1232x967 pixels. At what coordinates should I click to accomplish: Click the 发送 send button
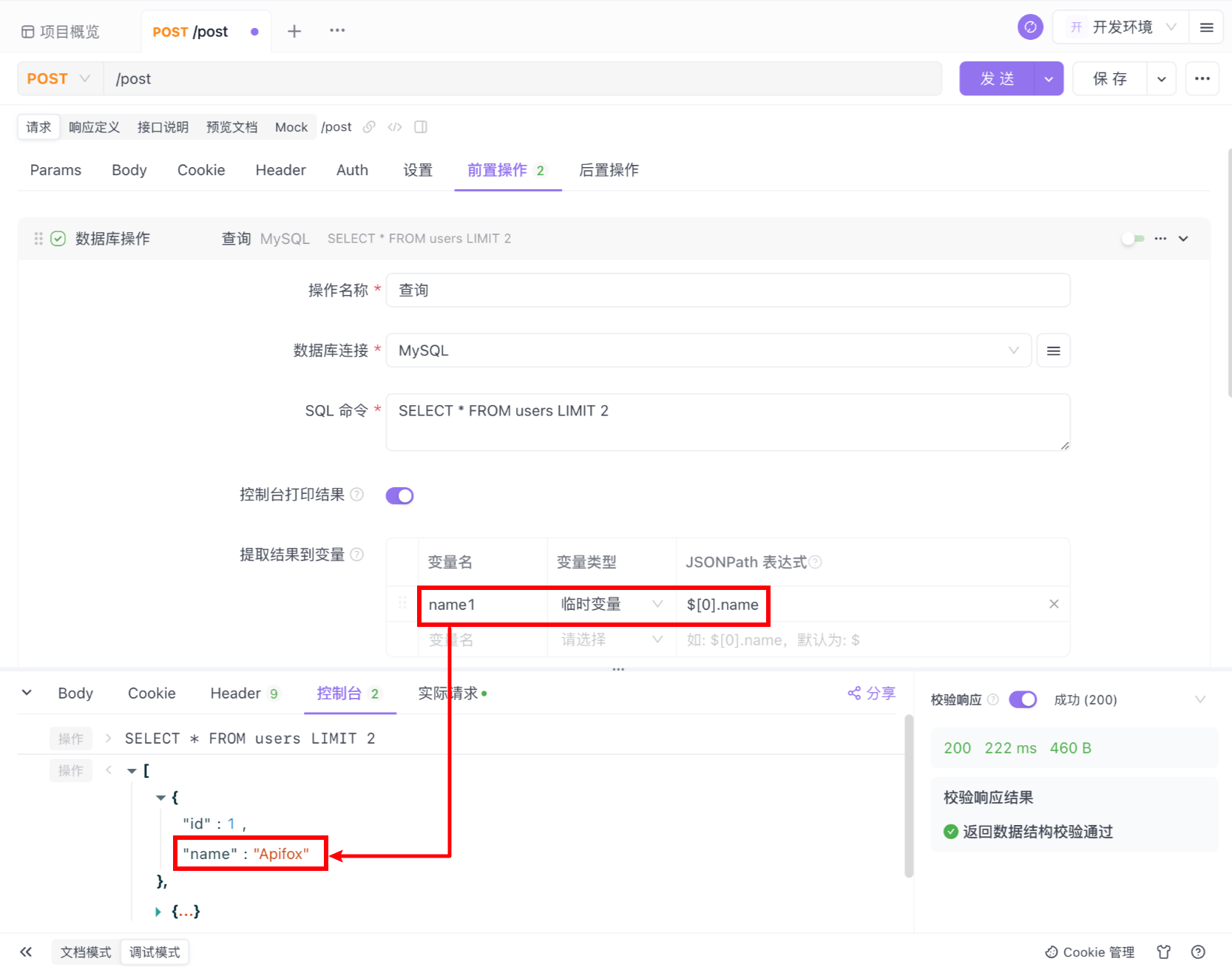point(997,79)
